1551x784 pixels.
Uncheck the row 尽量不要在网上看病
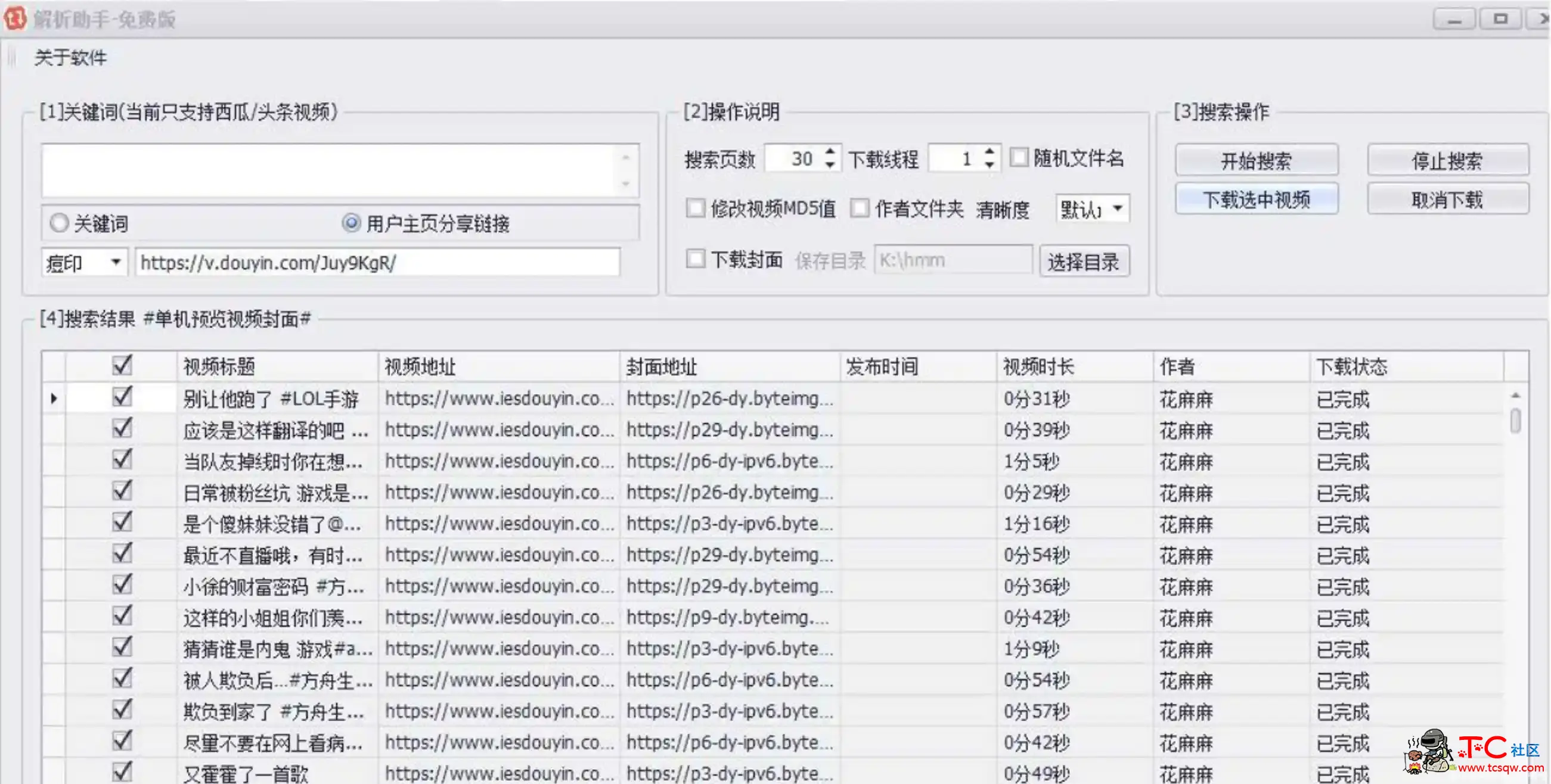click(x=122, y=741)
